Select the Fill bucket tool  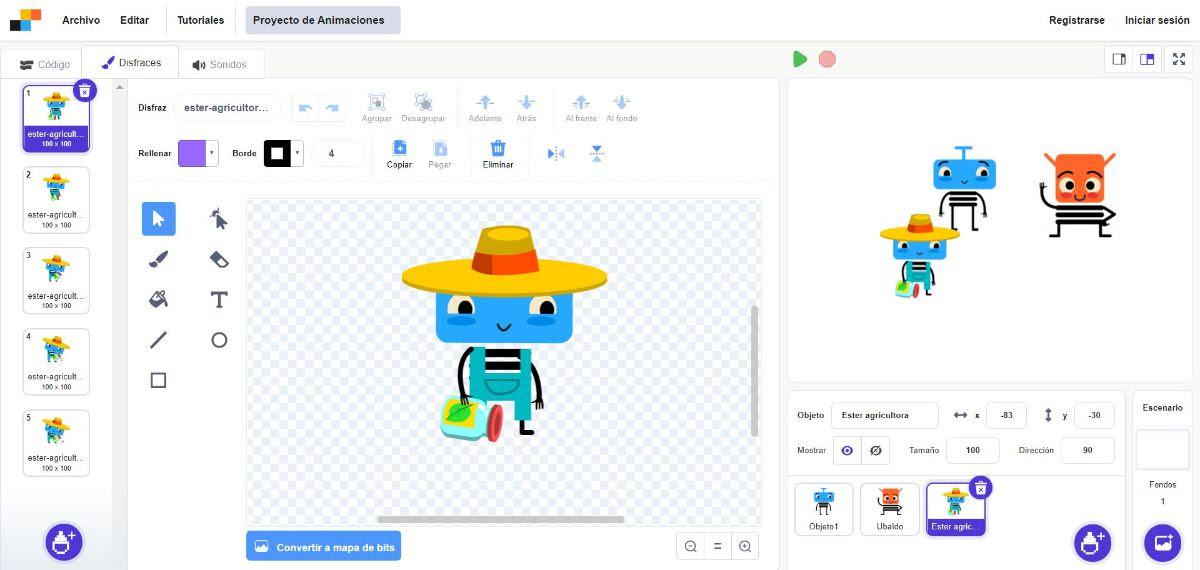[x=158, y=299]
